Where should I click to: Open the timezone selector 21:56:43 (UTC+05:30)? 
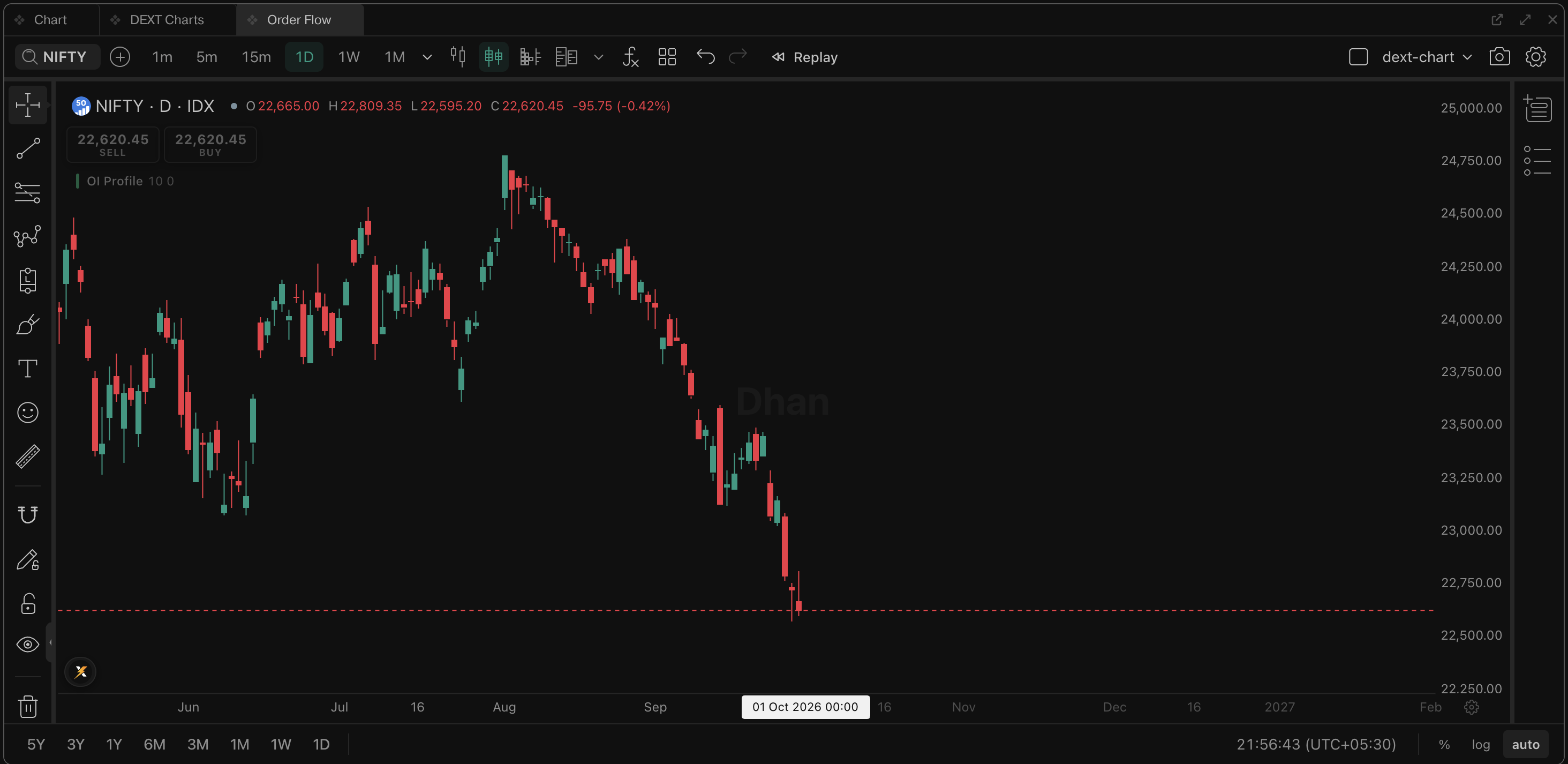[x=1317, y=745]
